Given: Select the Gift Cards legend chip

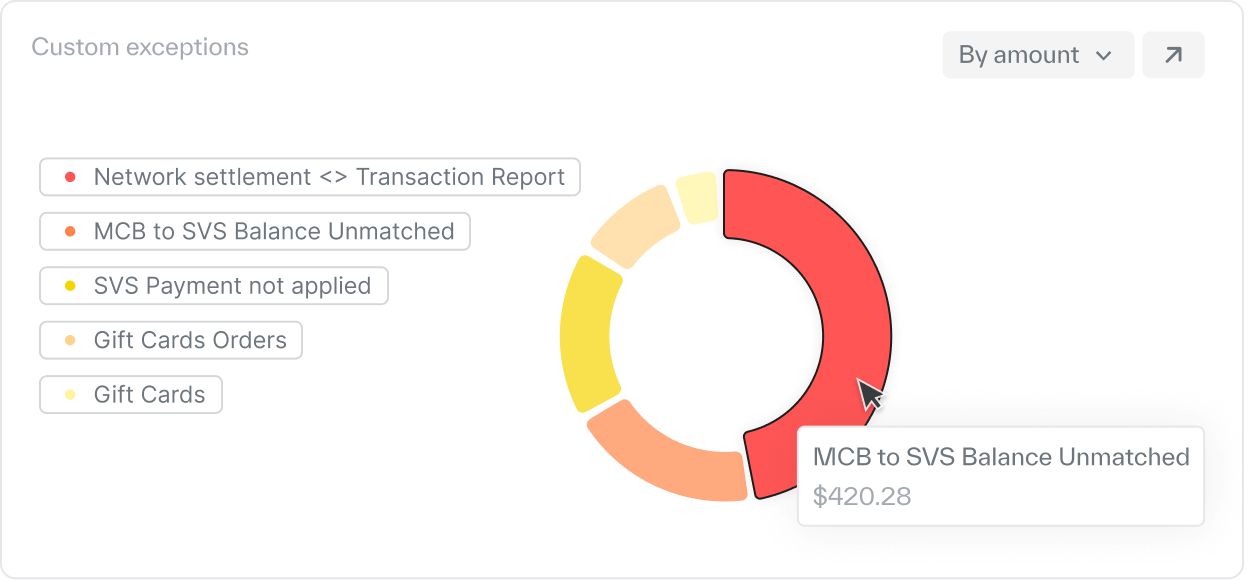Looking at the screenshot, I should [131, 394].
